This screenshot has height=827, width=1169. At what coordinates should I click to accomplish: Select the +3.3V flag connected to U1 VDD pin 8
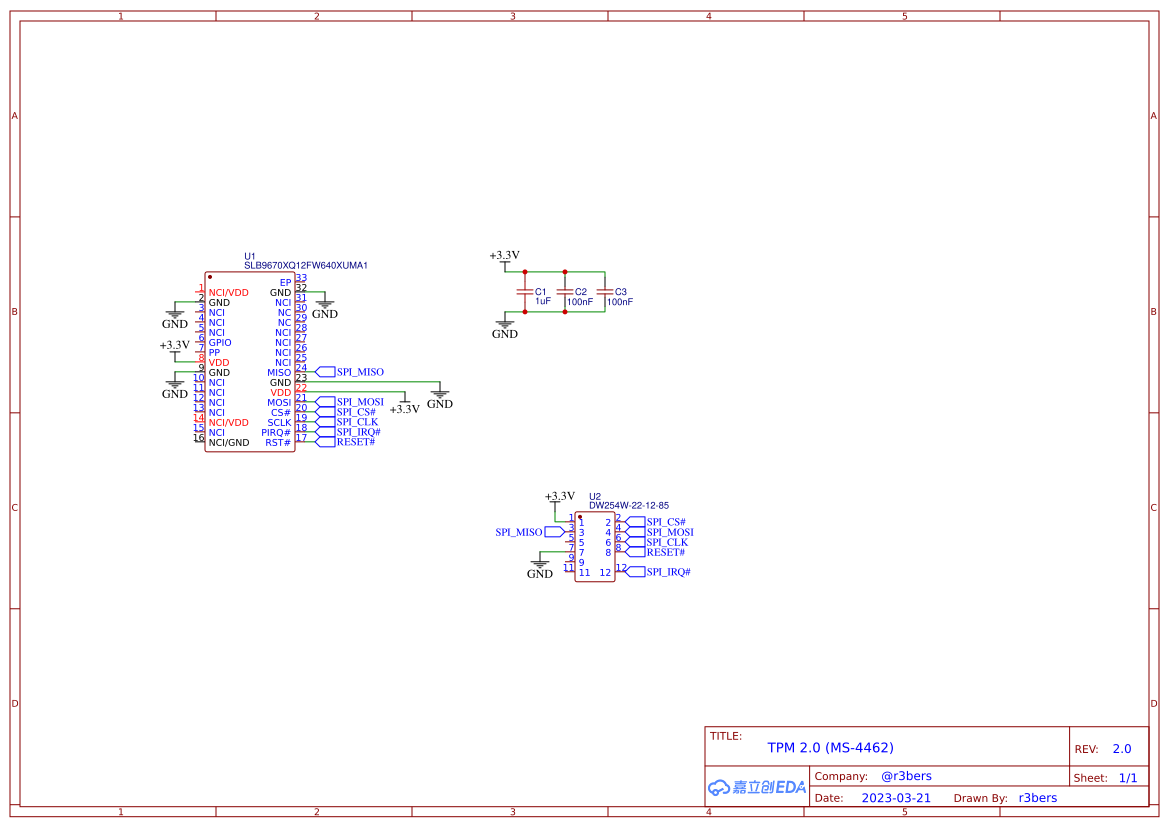175,349
